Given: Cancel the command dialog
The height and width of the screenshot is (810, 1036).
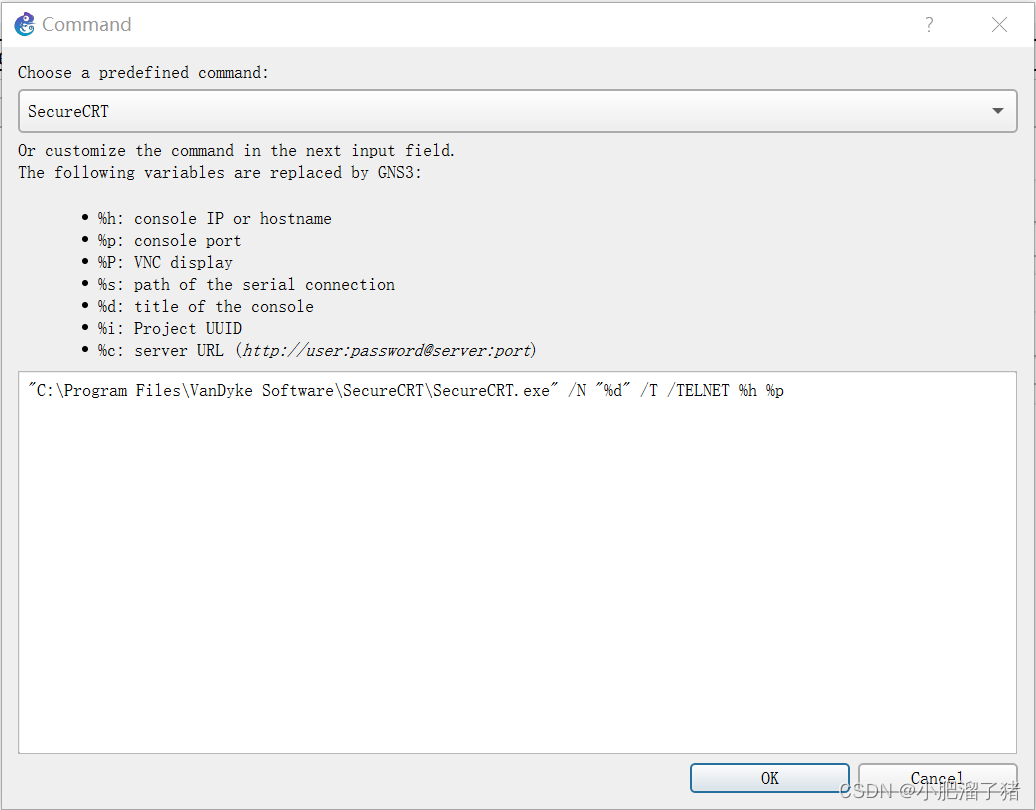Looking at the screenshot, I should click(937, 778).
